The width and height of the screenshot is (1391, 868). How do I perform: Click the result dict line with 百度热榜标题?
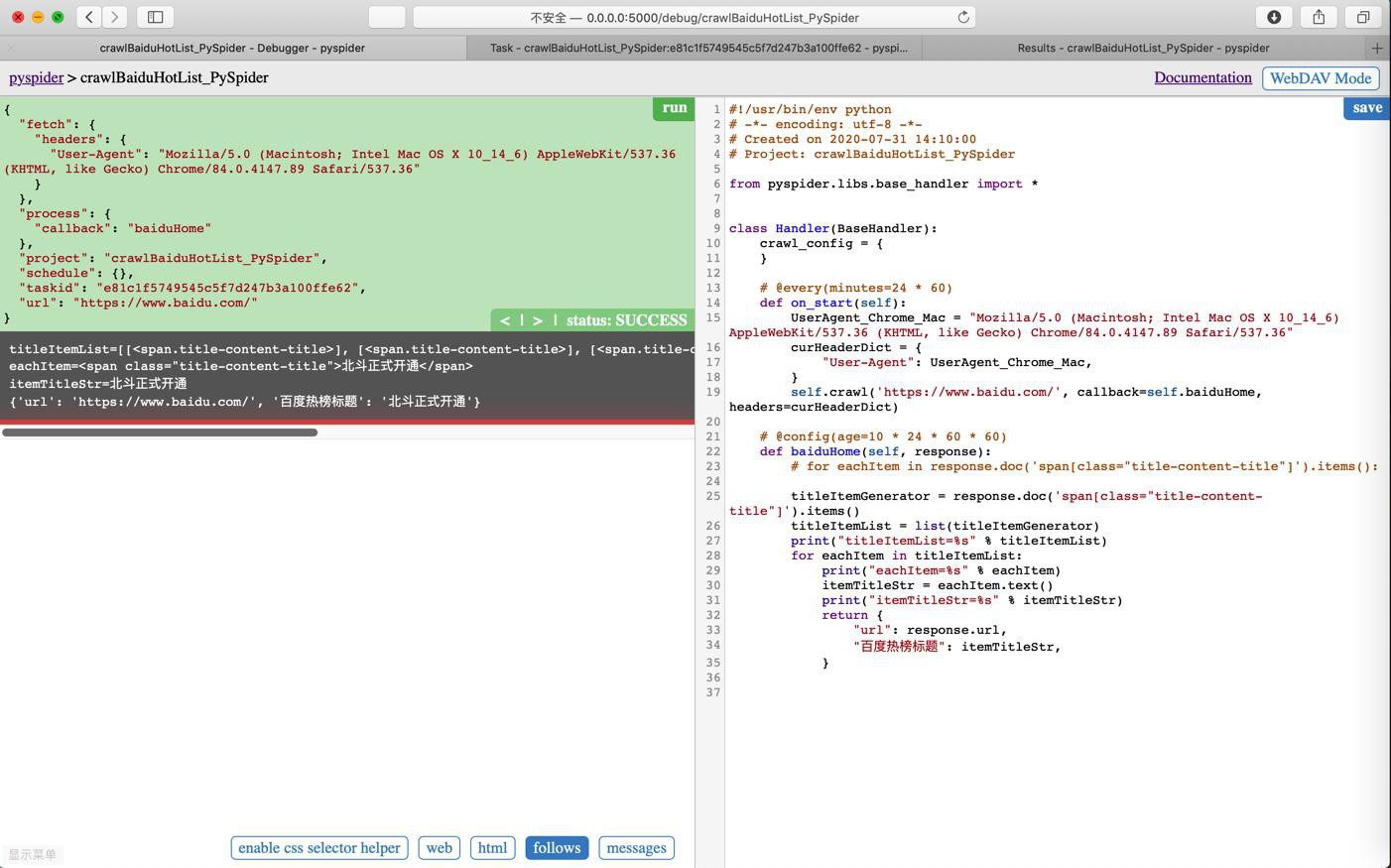tap(245, 402)
